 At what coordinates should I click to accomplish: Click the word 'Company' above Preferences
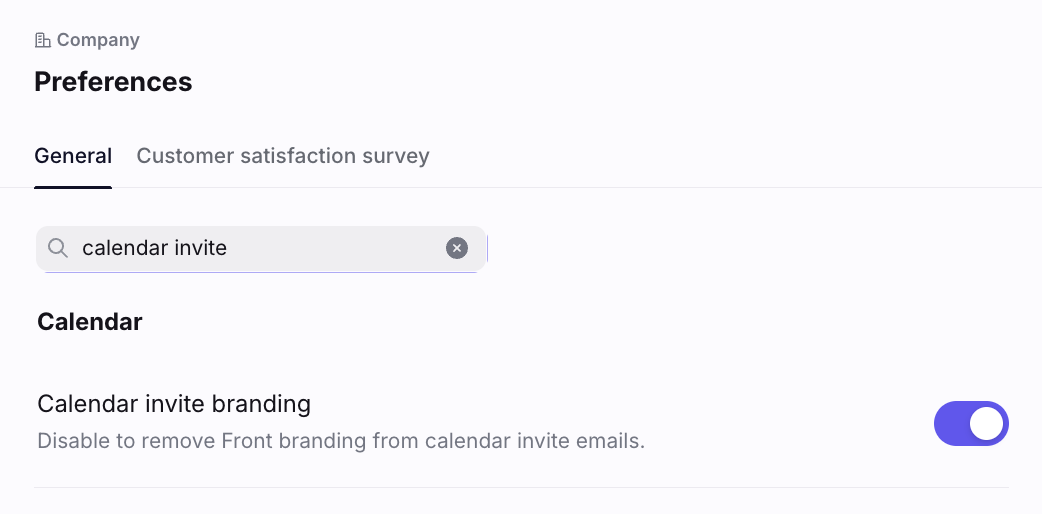(98, 40)
